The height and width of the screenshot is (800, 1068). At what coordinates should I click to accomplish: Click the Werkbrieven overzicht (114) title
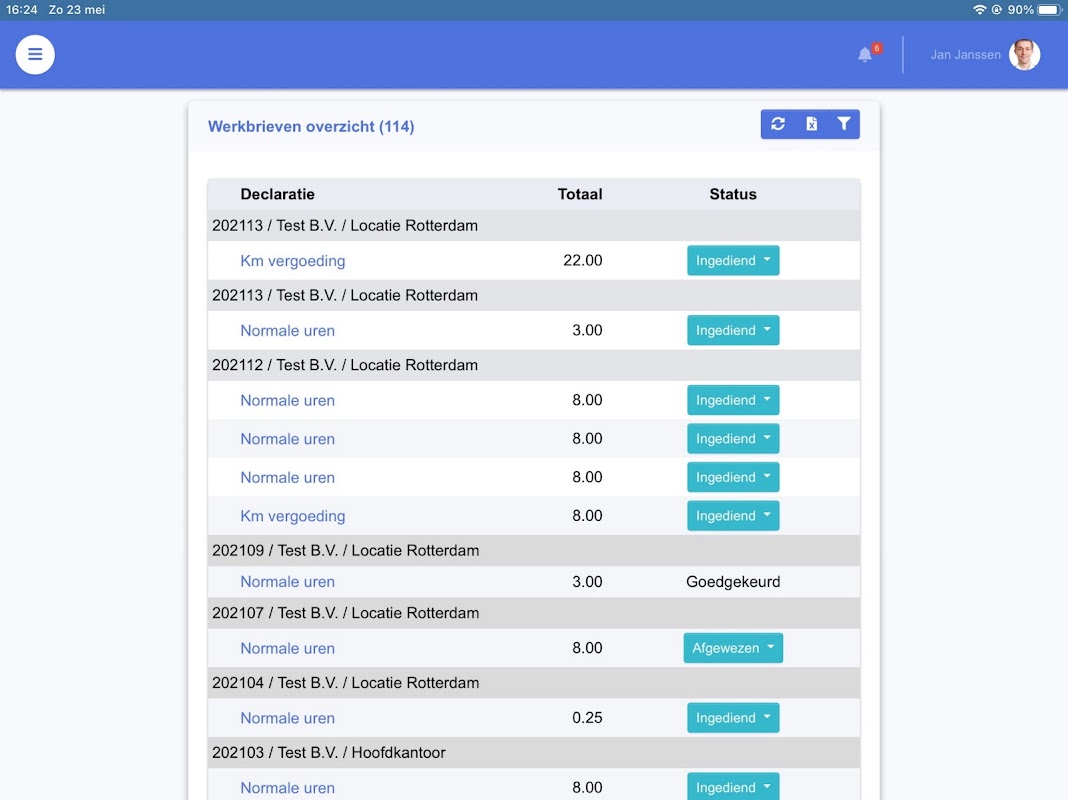coord(311,127)
